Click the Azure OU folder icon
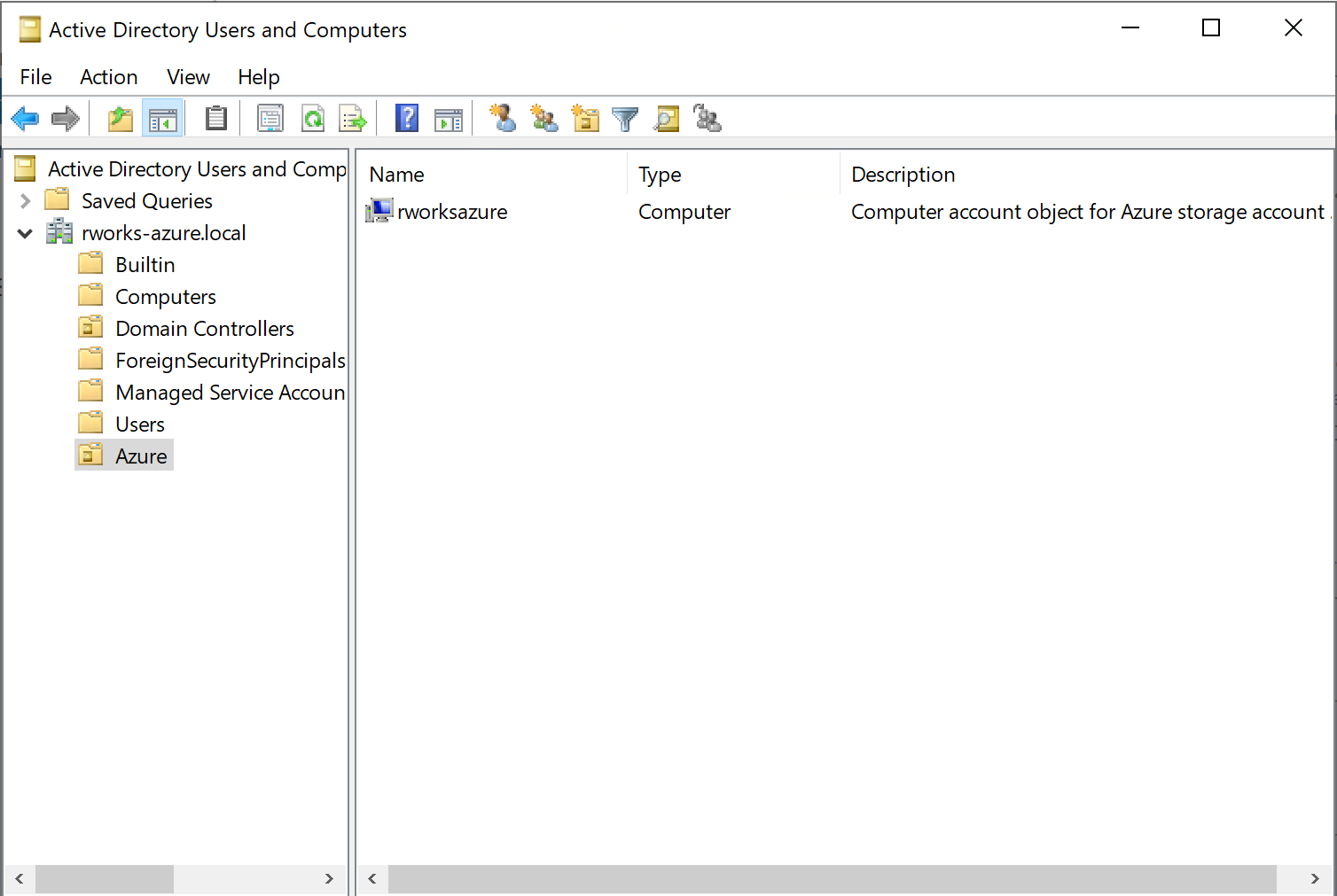The height and width of the screenshot is (896, 1337). (x=90, y=456)
